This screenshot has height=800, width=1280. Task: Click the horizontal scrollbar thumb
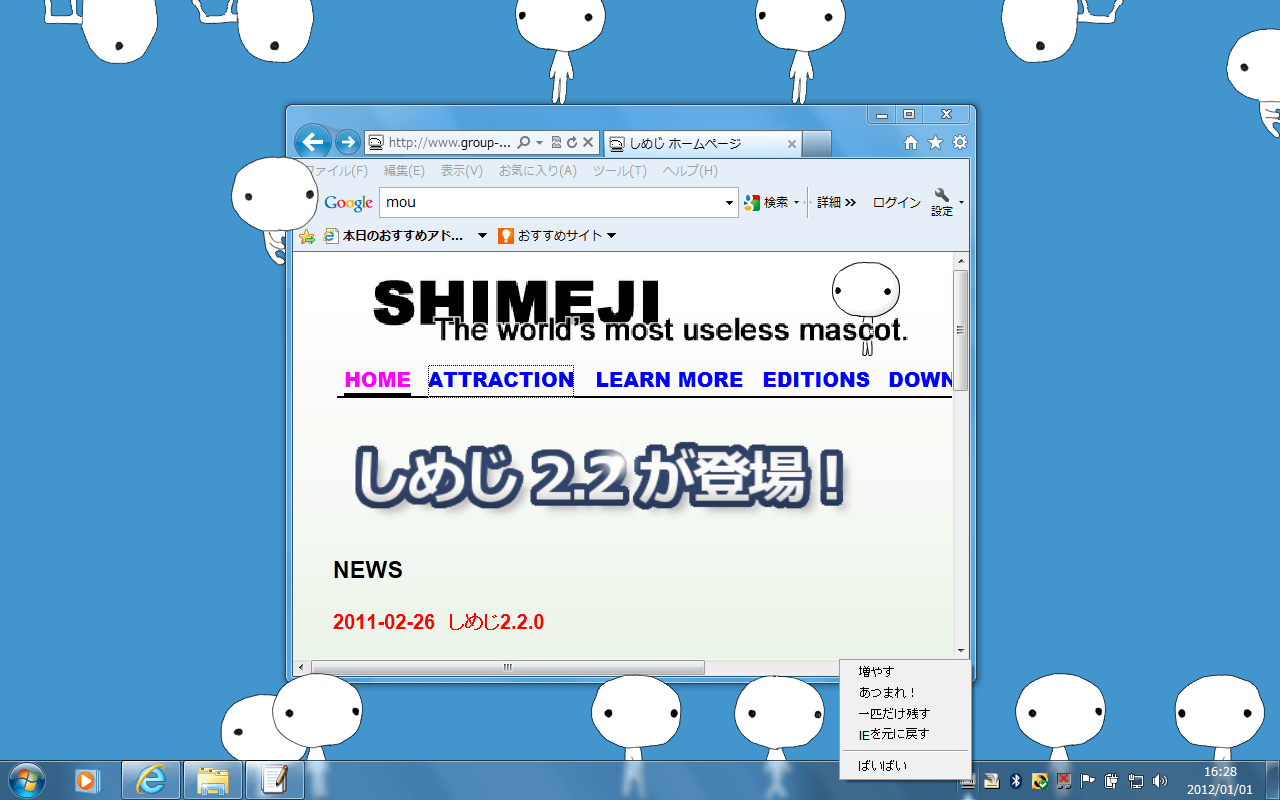[x=508, y=667]
